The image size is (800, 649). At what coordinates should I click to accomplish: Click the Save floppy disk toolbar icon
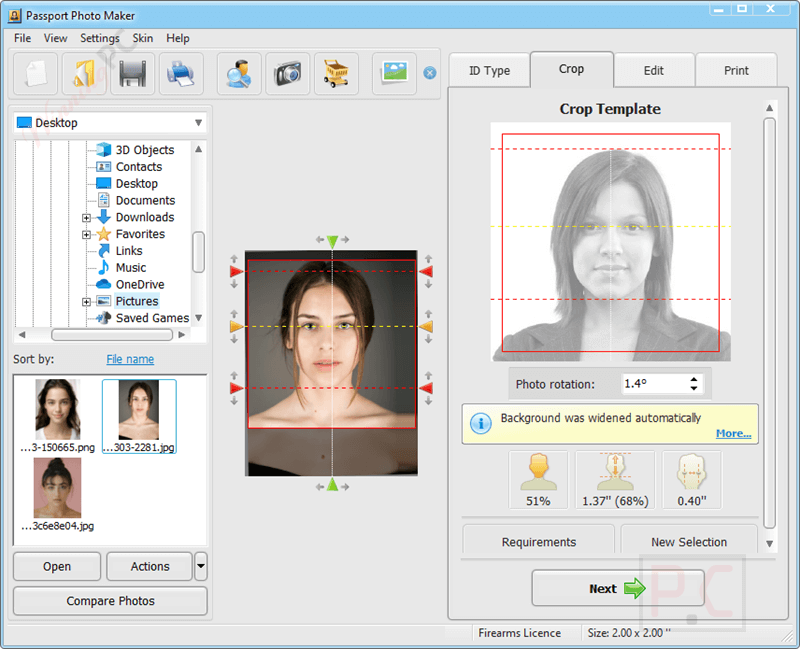(x=132, y=74)
